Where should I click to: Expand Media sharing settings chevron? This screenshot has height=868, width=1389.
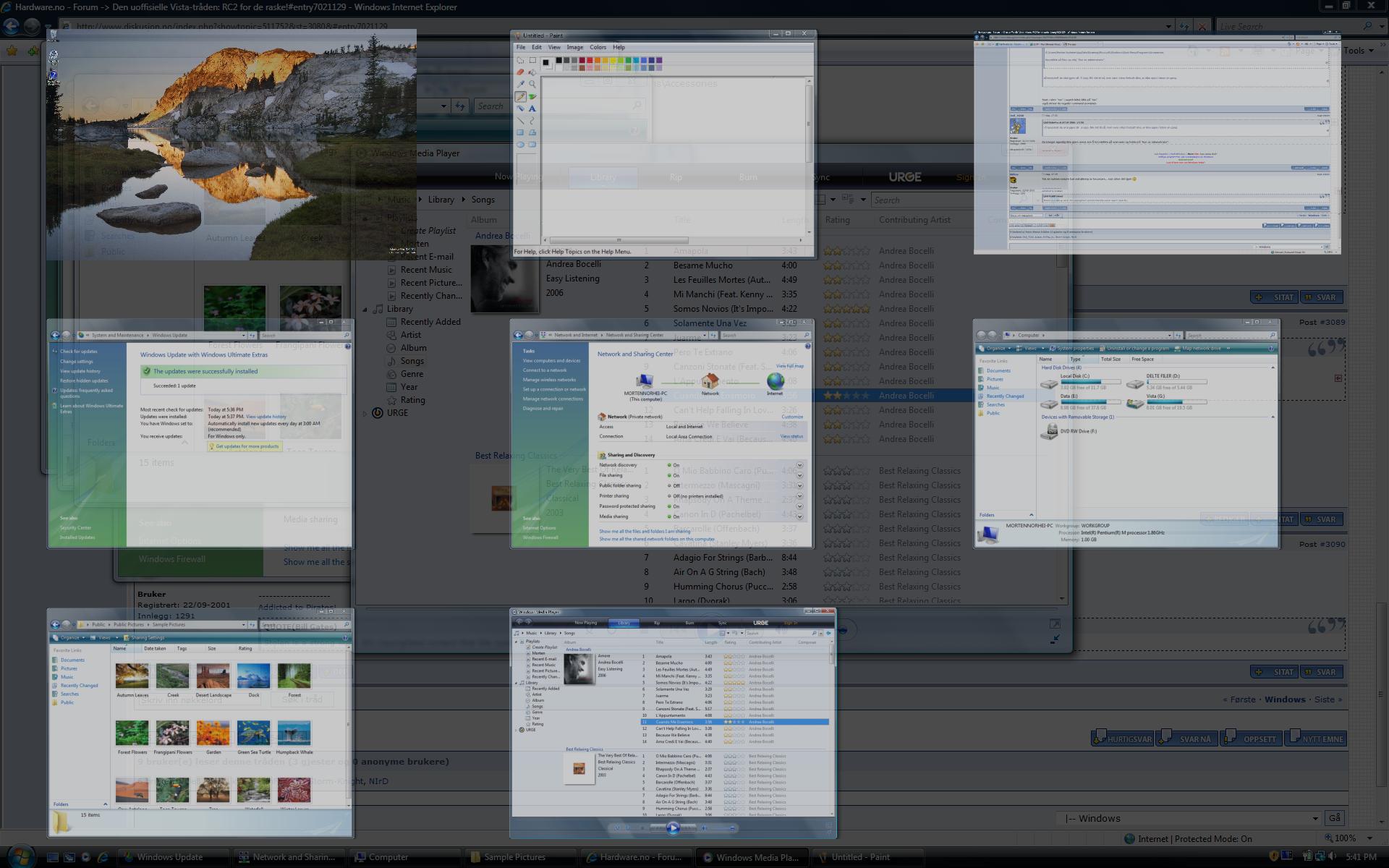pos(799,516)
